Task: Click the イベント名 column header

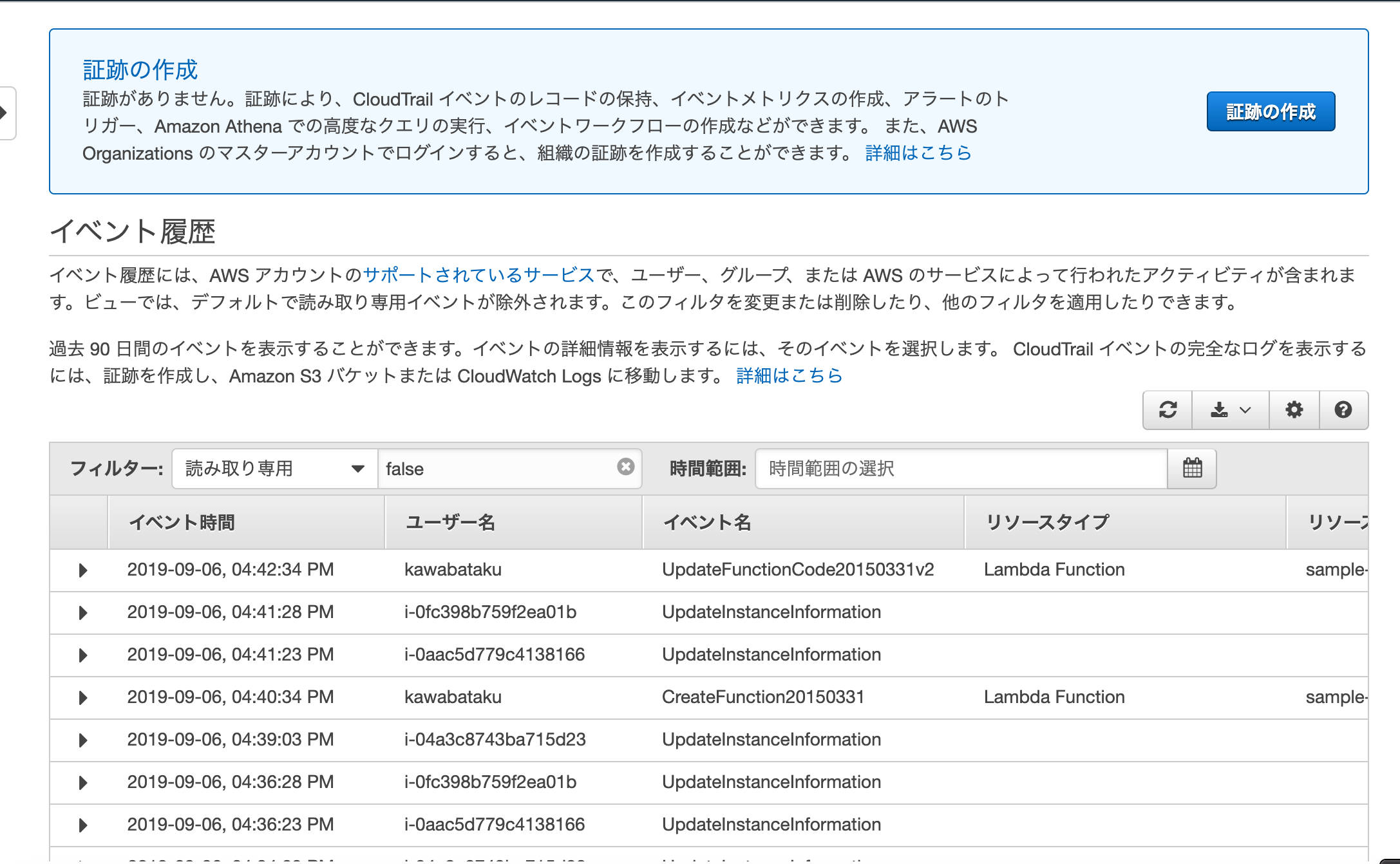Action: 804,522
